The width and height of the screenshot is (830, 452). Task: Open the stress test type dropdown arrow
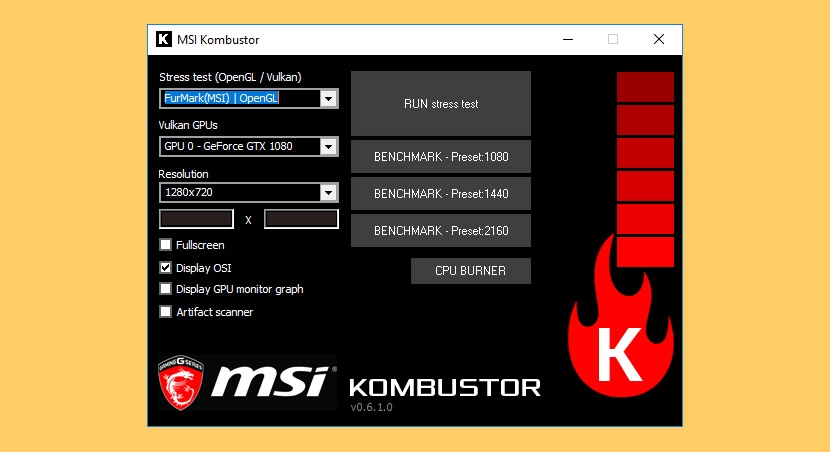[x=328, y=98]
